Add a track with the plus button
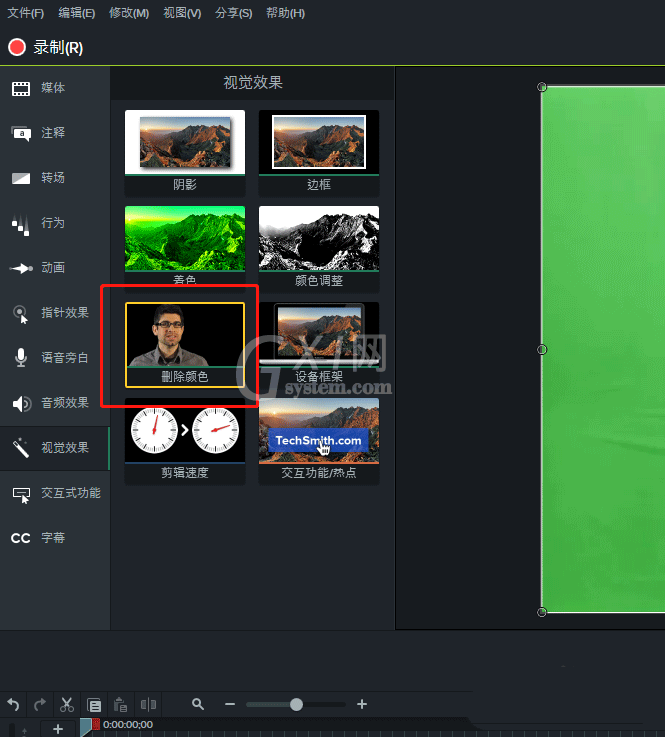The image size is (665, 737). 58,729
